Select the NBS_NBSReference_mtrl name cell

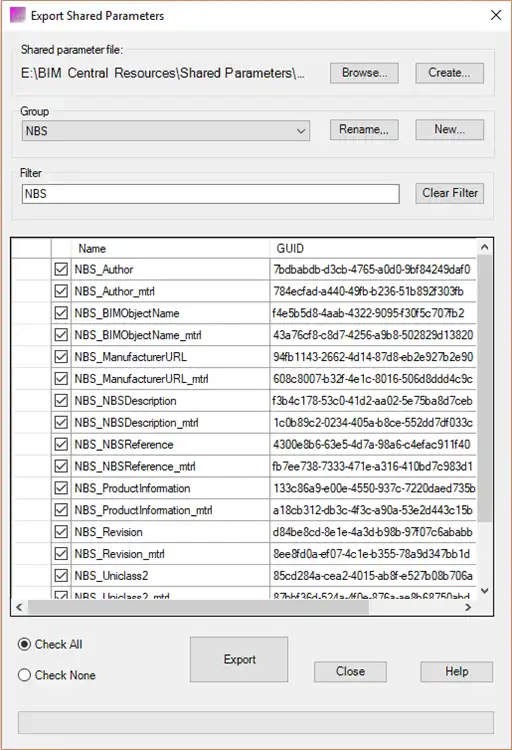[170, 466]
